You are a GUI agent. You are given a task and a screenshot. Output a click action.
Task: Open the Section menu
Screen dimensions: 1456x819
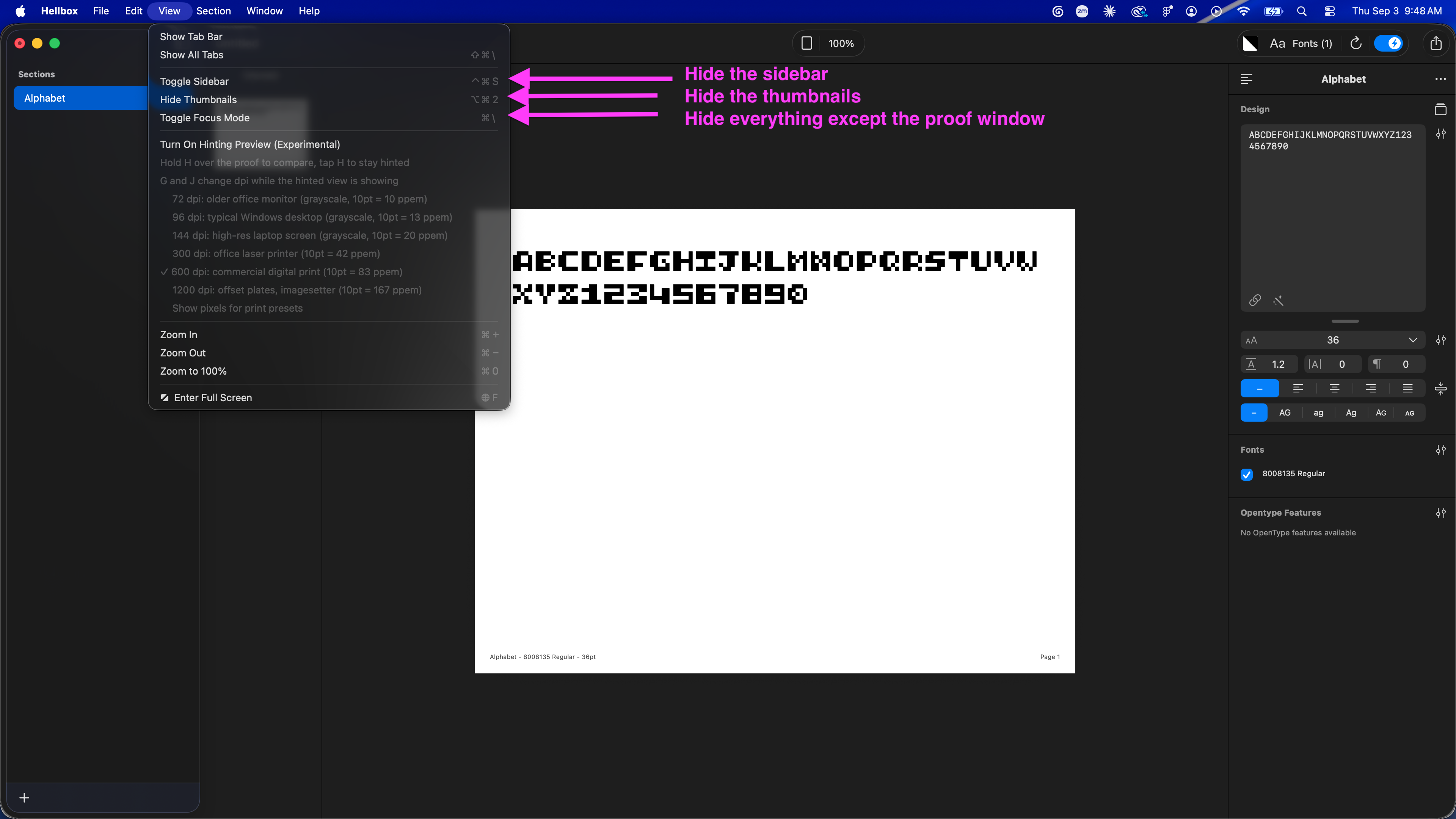click(x=213, y=11)
